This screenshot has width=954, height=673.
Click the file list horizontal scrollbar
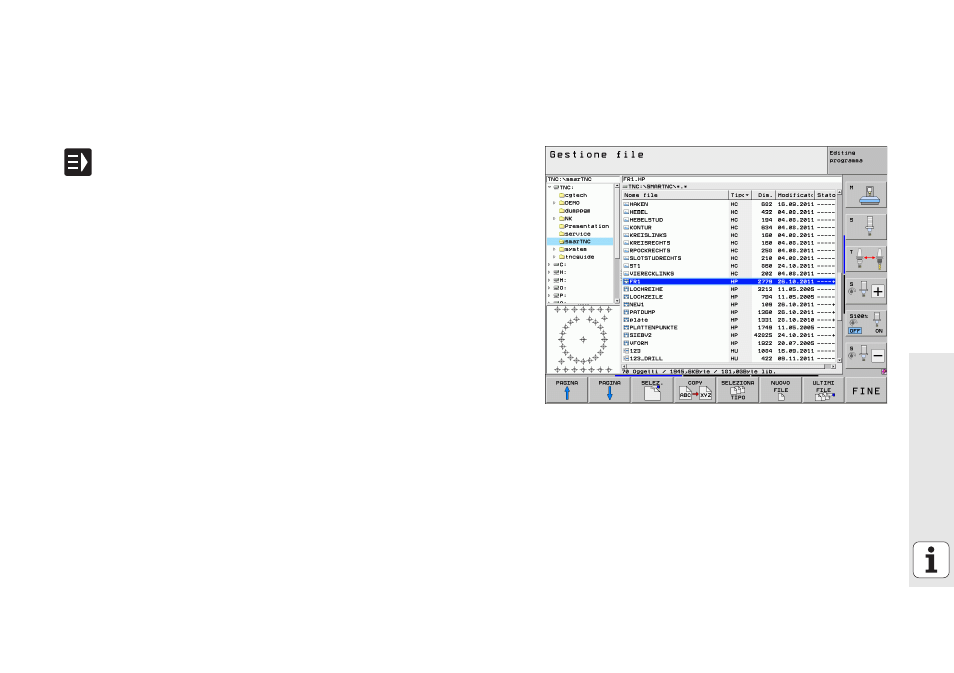[729, 366]
